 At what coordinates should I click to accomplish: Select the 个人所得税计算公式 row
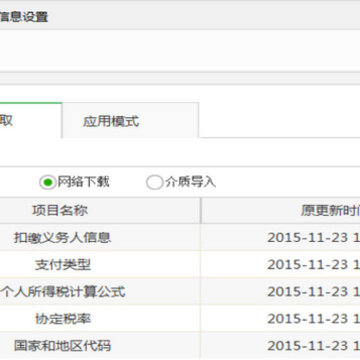180,292
